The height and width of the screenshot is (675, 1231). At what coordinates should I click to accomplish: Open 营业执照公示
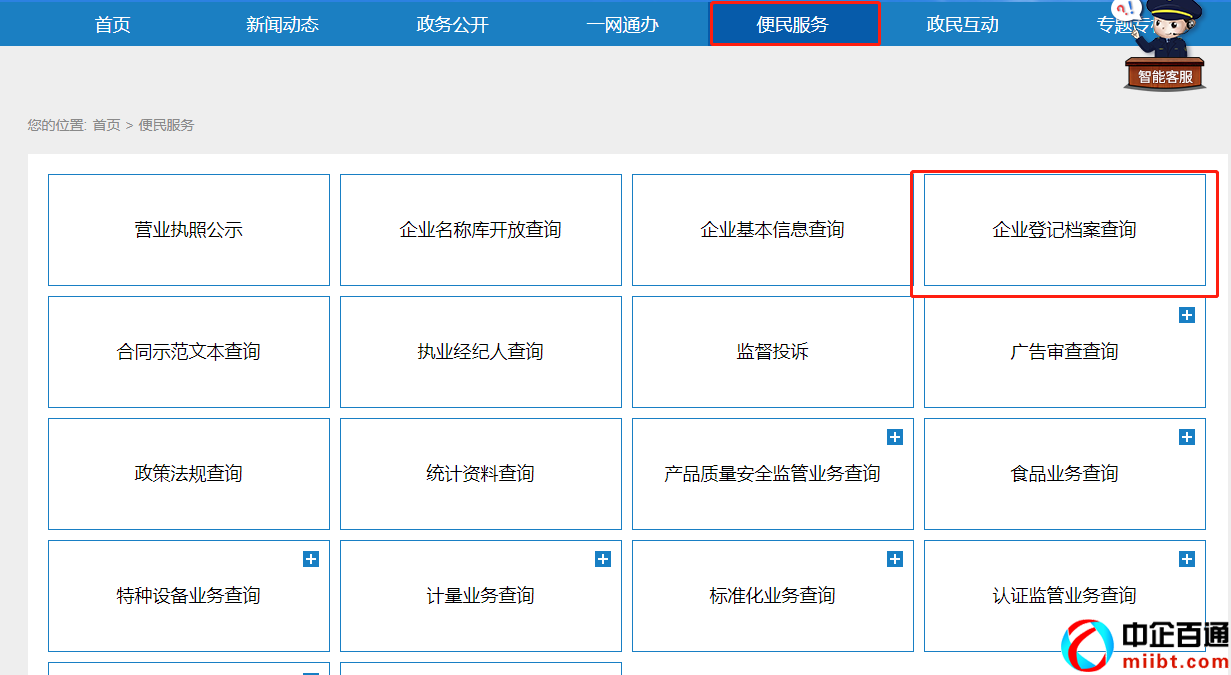(188, 230)
